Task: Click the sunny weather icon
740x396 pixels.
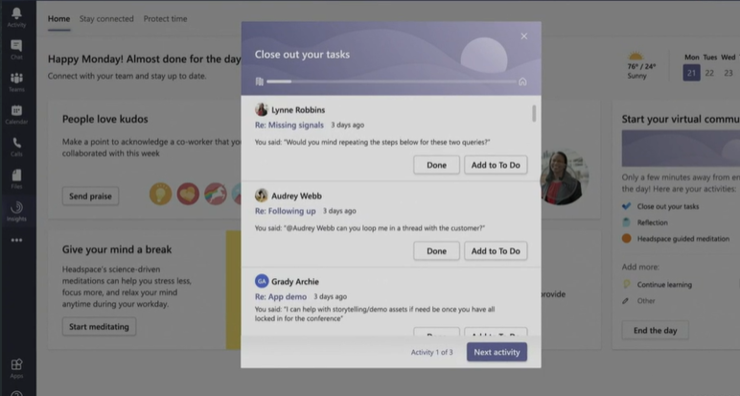Action: pyautogui.click(x=636, y=56)
